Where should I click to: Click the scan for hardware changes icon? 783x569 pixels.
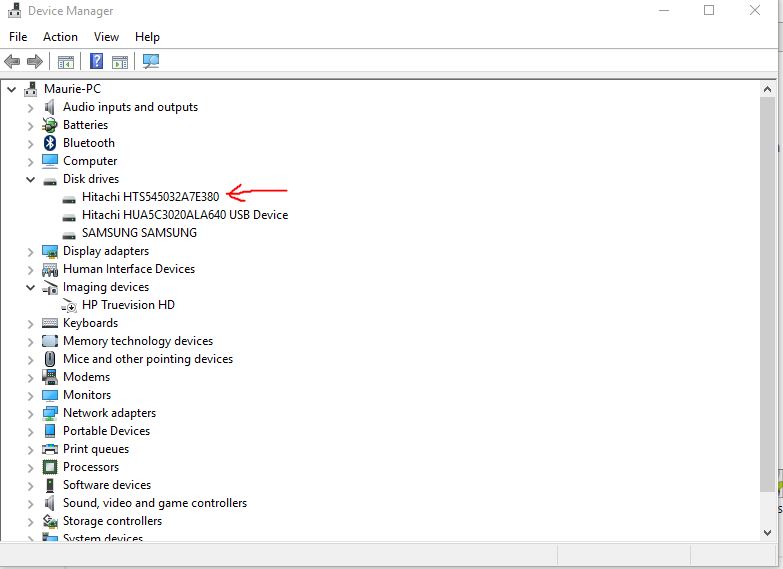coord(151,61)
